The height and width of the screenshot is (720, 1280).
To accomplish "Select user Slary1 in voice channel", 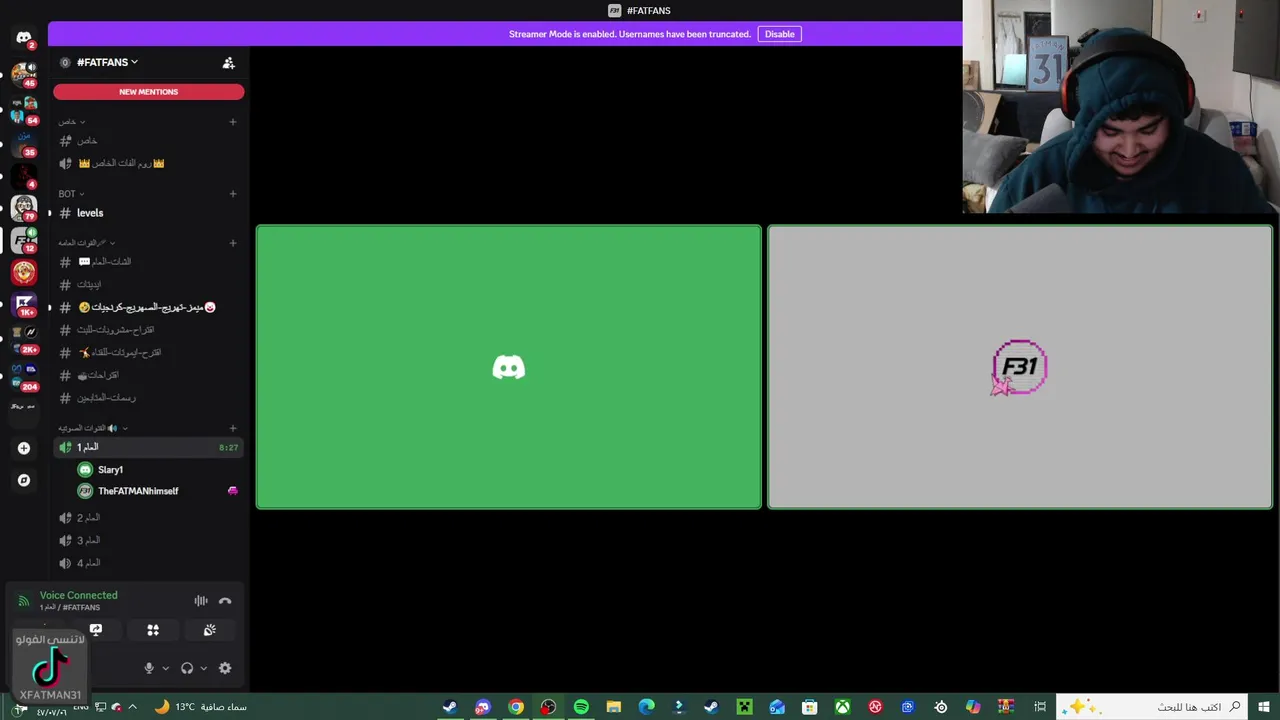I will click(158, 470).
